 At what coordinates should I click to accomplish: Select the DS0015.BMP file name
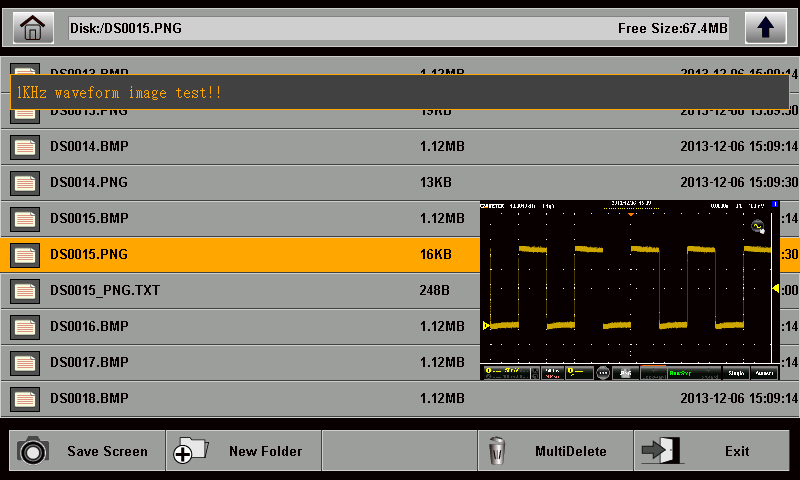click(x=89, y=218)
